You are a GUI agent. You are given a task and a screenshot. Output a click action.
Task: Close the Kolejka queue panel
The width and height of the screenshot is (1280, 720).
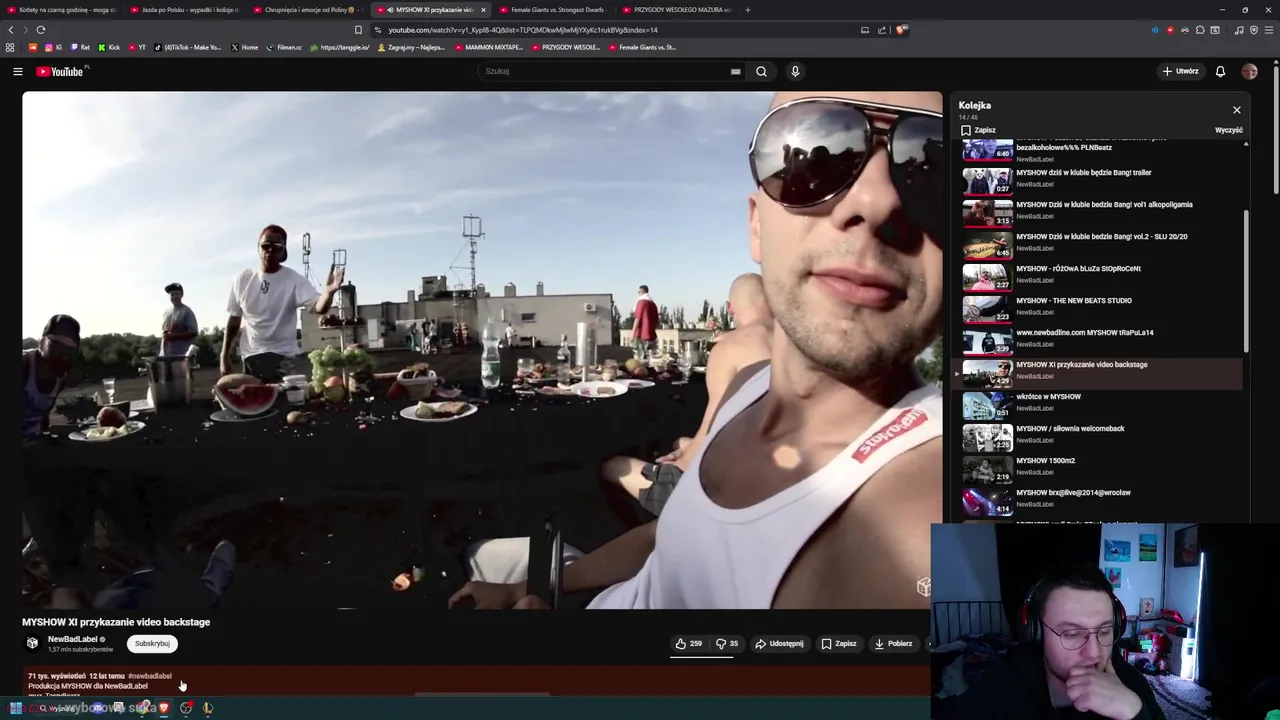[1237, 110]
